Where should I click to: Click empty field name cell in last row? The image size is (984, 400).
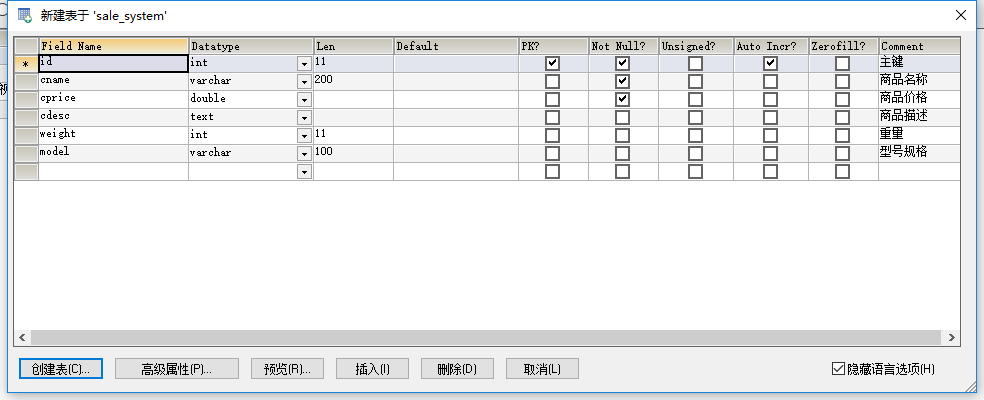click(x=114, y=171)
